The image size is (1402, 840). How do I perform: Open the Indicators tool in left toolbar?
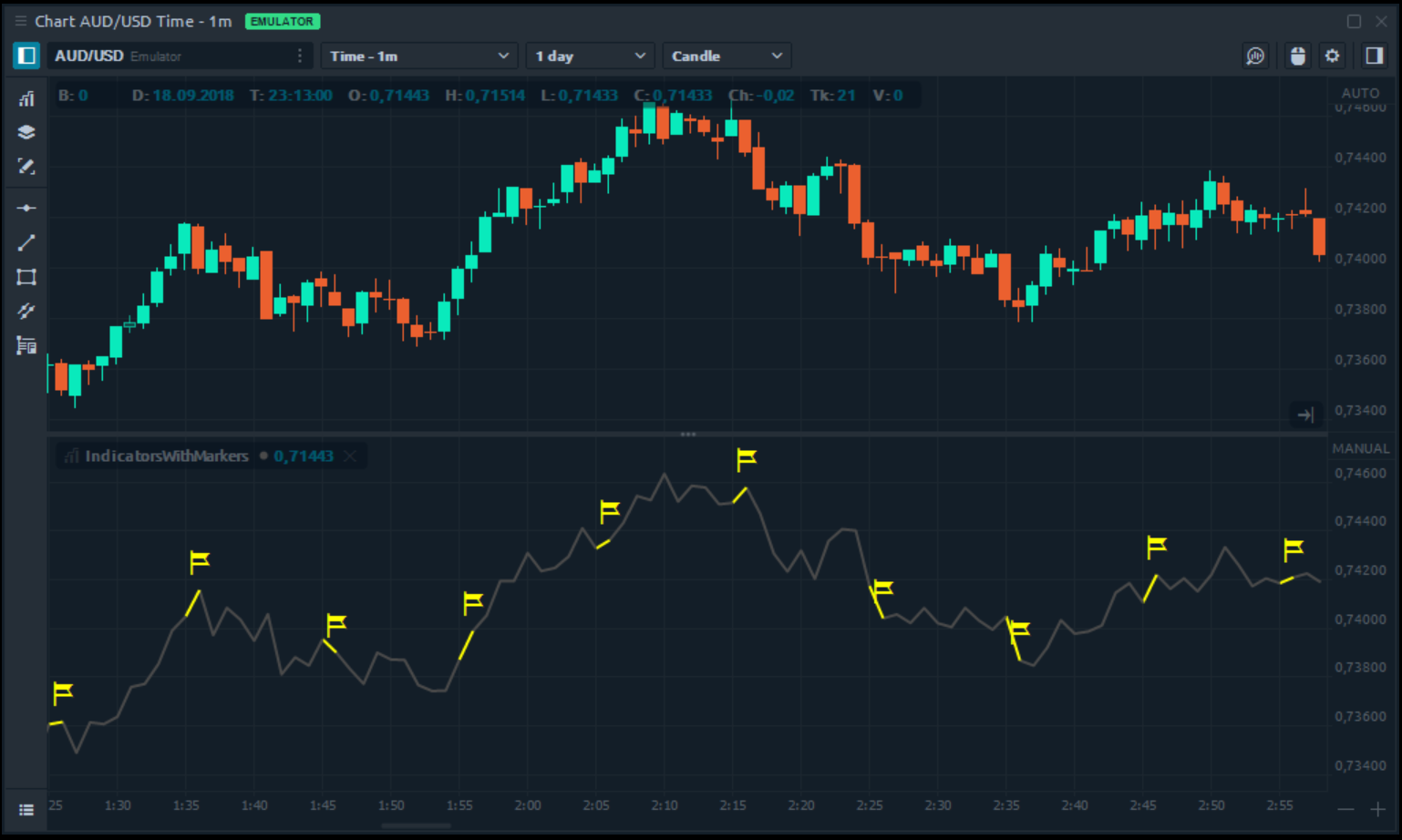26,98
